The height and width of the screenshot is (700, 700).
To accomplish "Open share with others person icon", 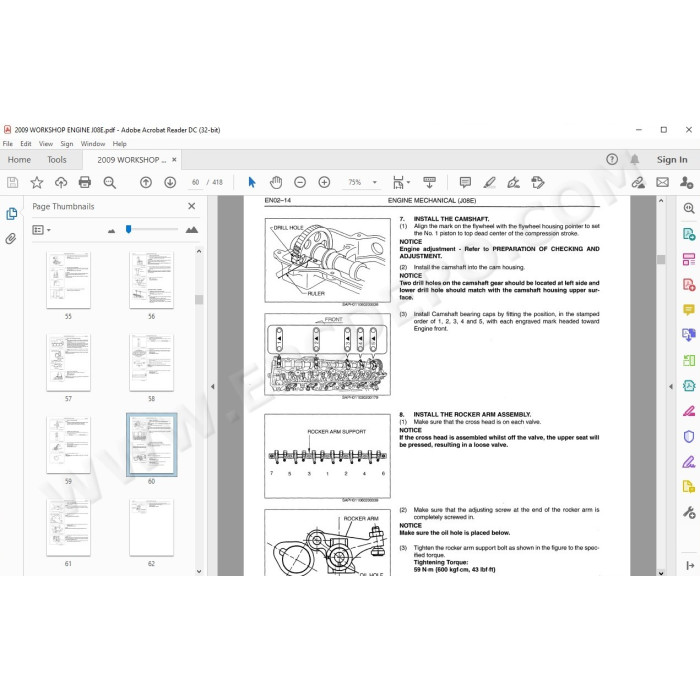I will coord(686,182).
